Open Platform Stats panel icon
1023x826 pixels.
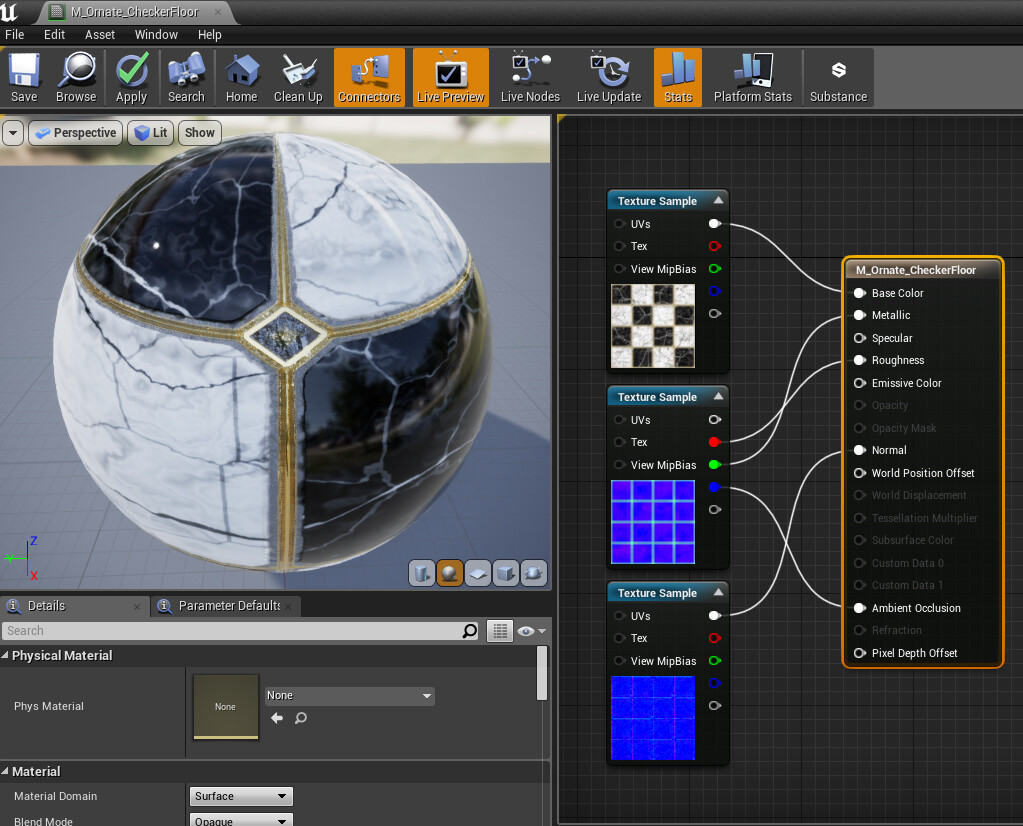[x=752, y=78]
